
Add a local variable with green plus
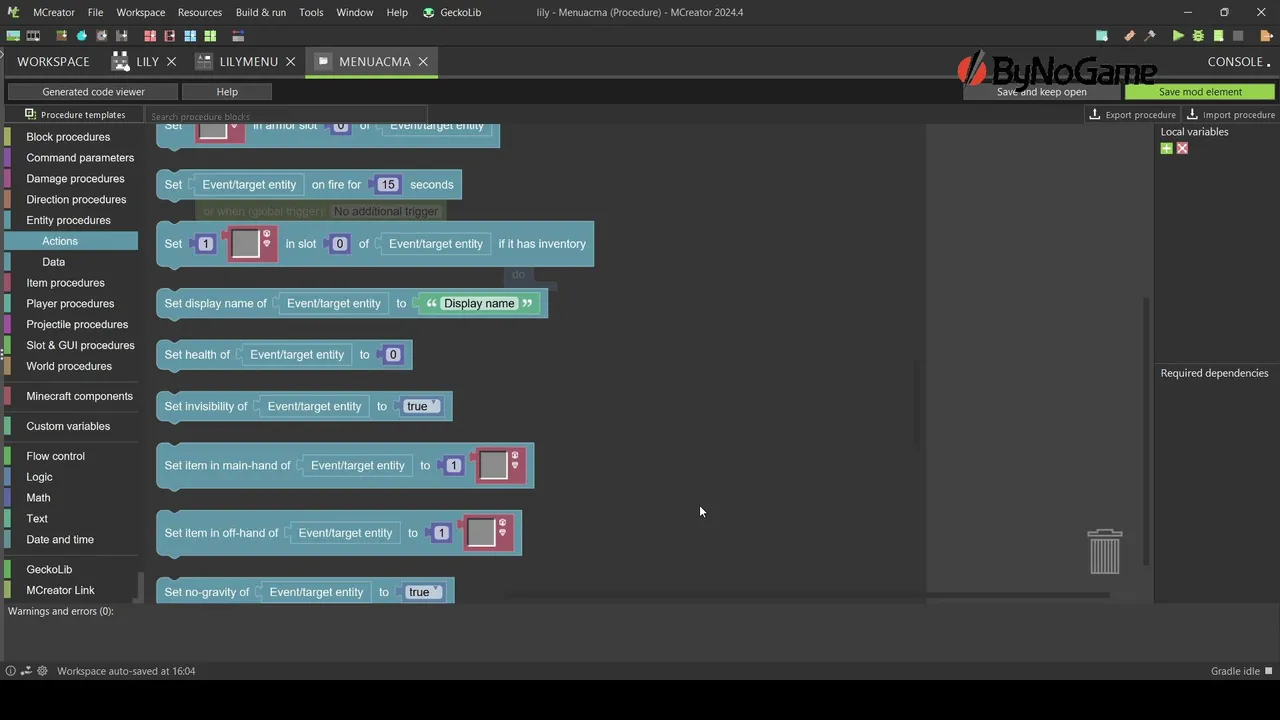click(x=1166, y=148)
